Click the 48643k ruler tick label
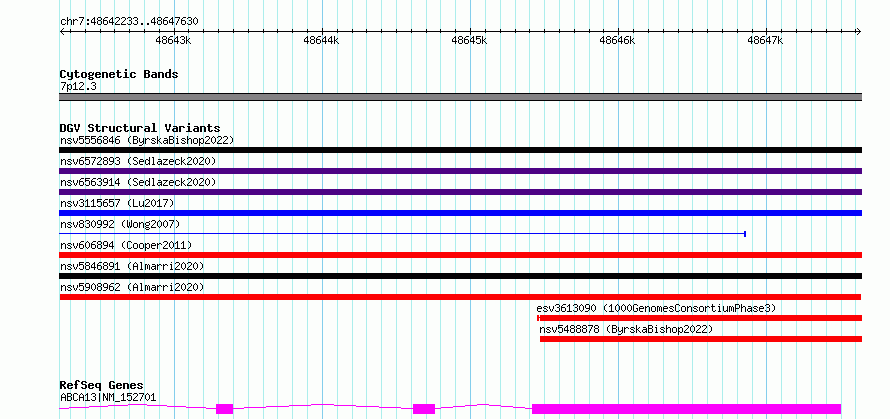The image size is (890, 419). tap(173, 40)
